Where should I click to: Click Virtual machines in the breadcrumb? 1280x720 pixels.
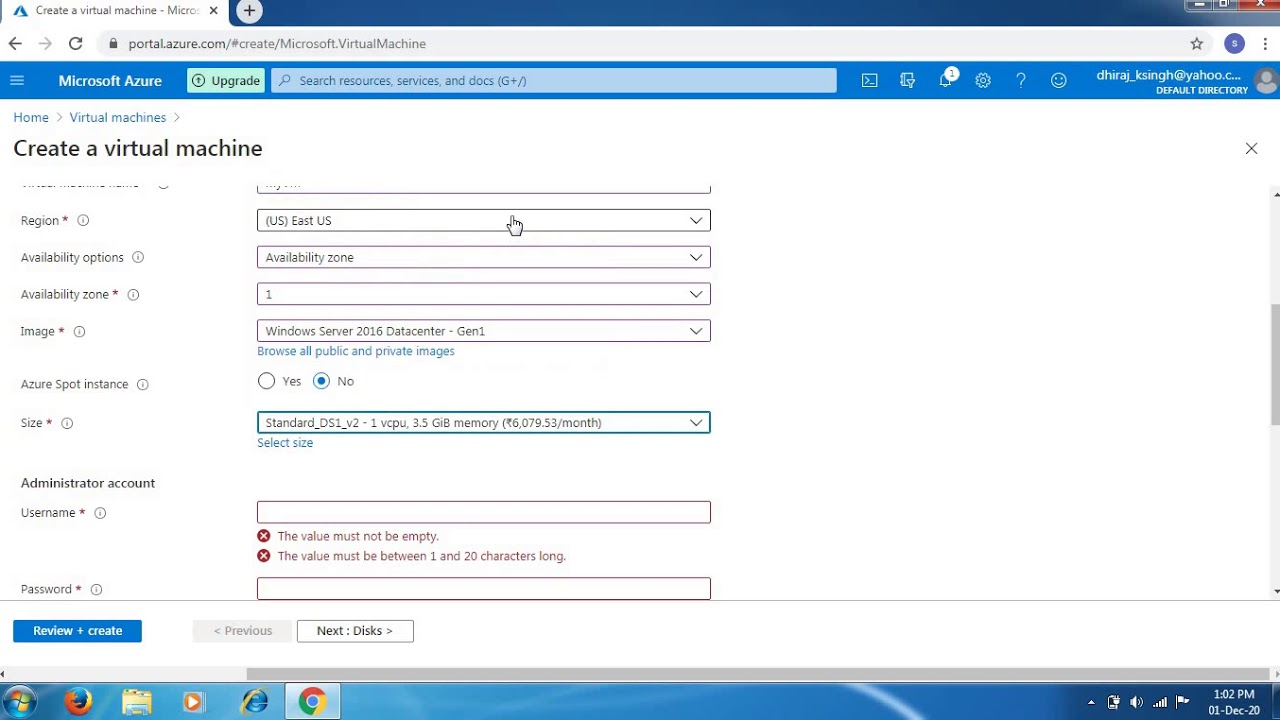point(118,118)
